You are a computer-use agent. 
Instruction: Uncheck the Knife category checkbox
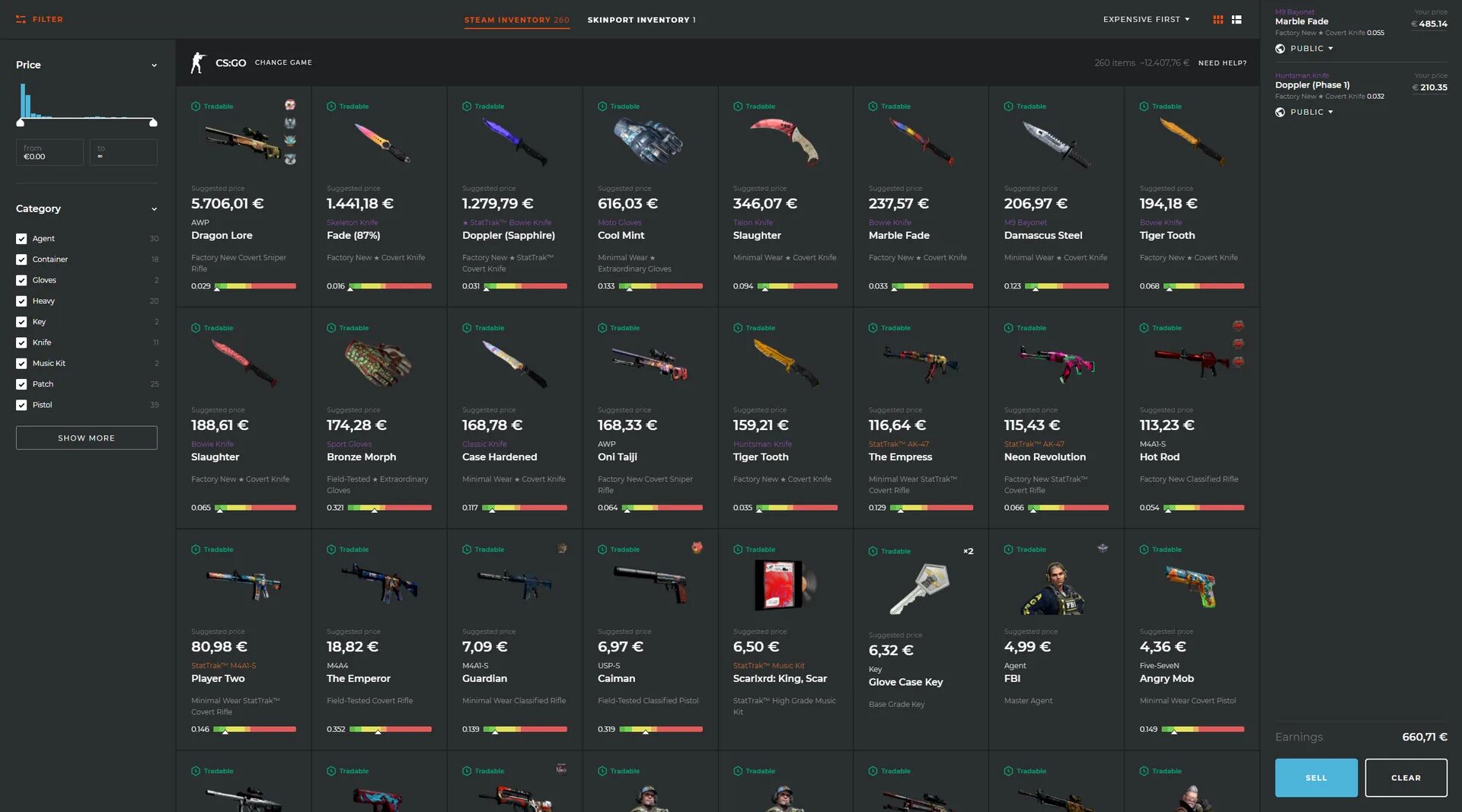21,343
